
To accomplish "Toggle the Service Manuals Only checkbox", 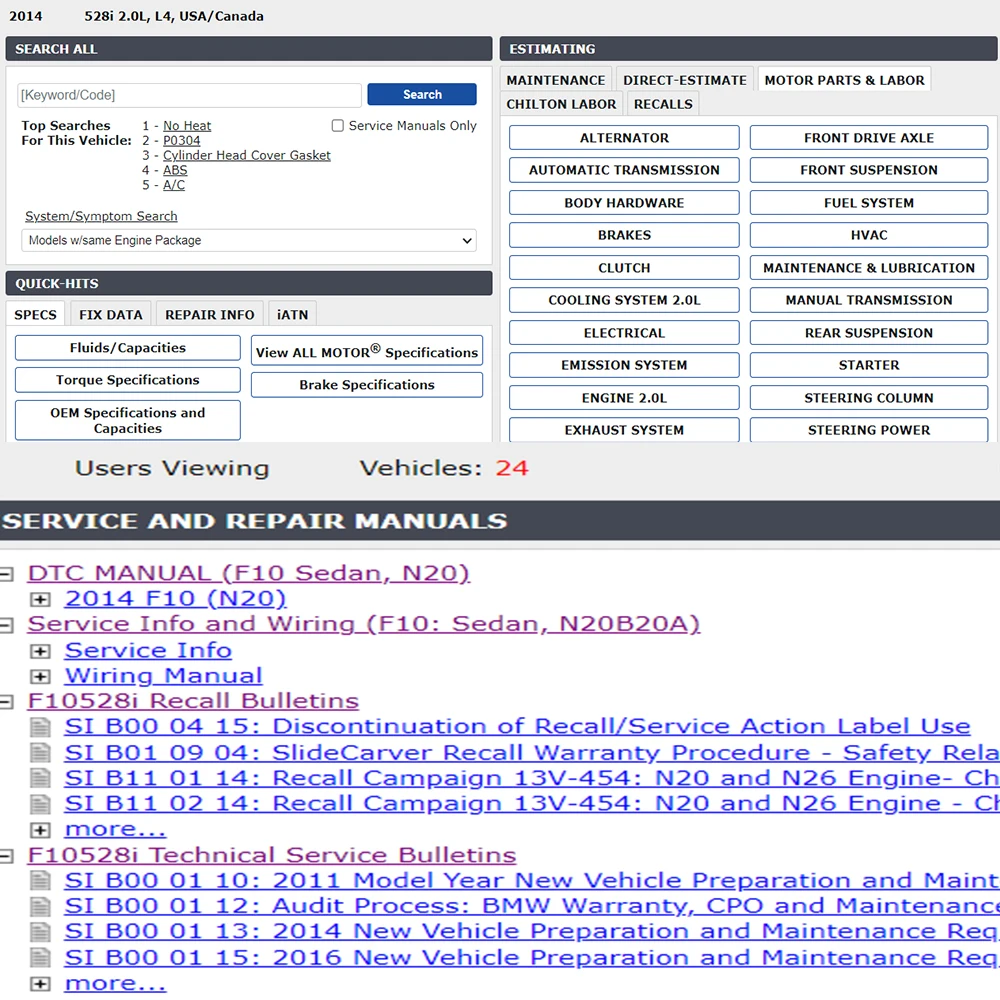I will point(337,126).
